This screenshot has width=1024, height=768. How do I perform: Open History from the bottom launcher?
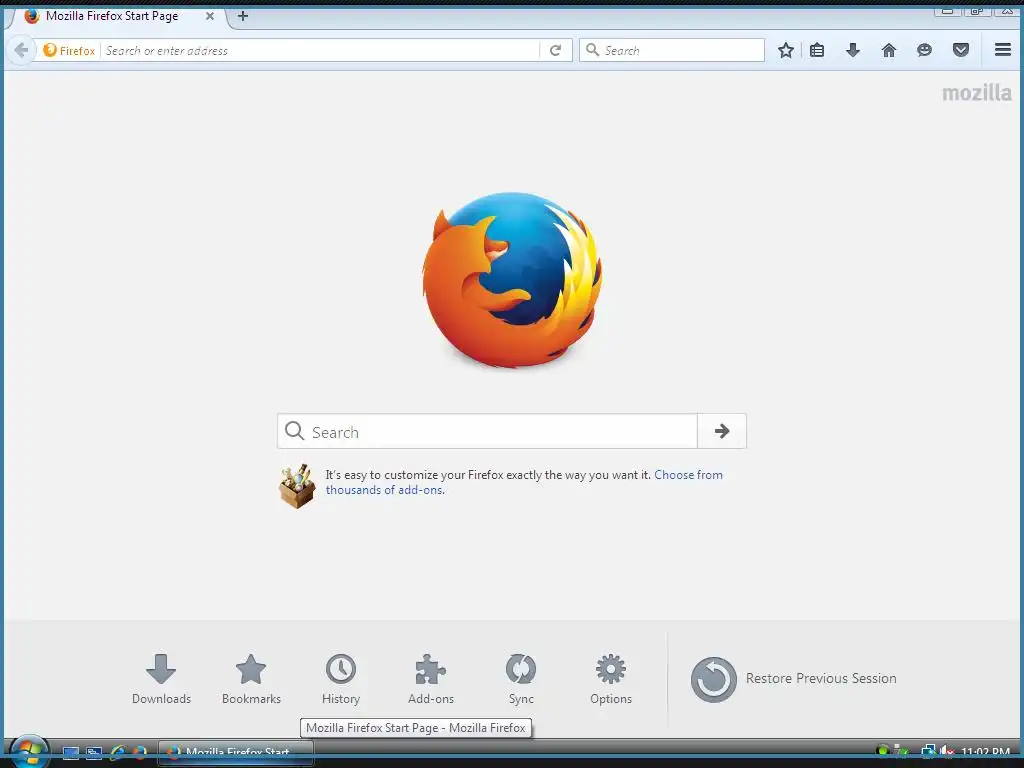(341, 679)
